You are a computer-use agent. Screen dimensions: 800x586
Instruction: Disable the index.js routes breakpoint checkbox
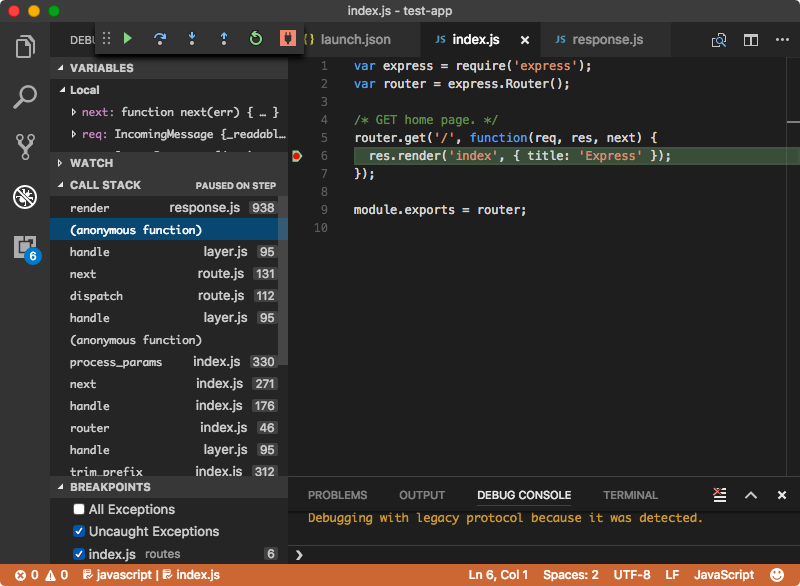coord(79,554)
